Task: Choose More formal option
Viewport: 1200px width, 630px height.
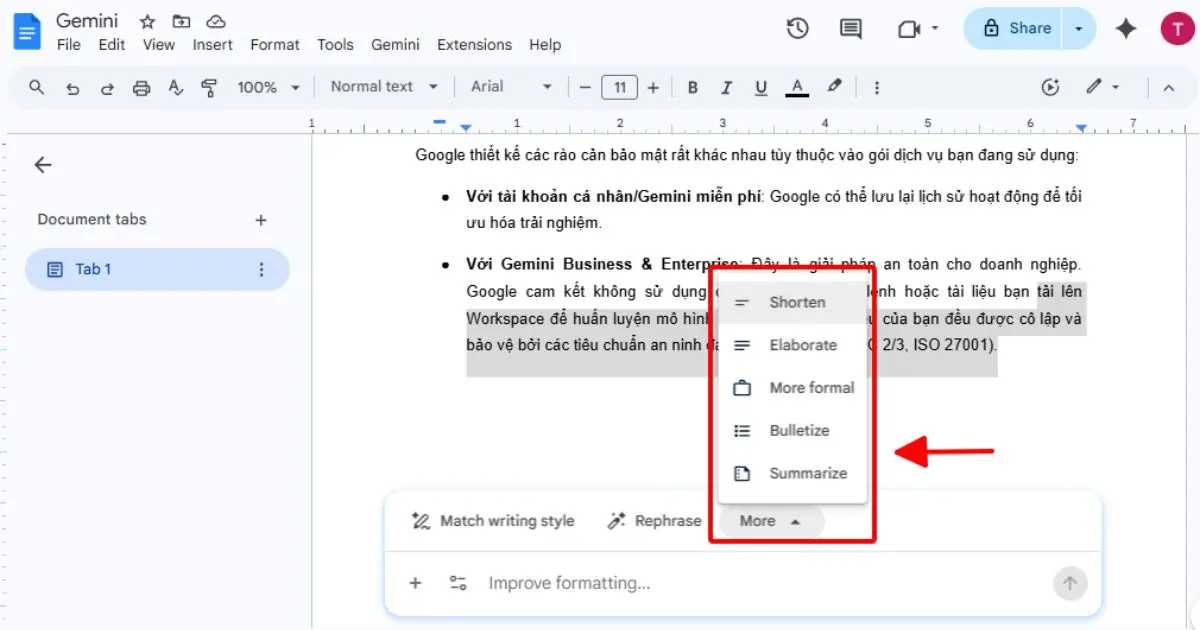Action: coord(793,388)
